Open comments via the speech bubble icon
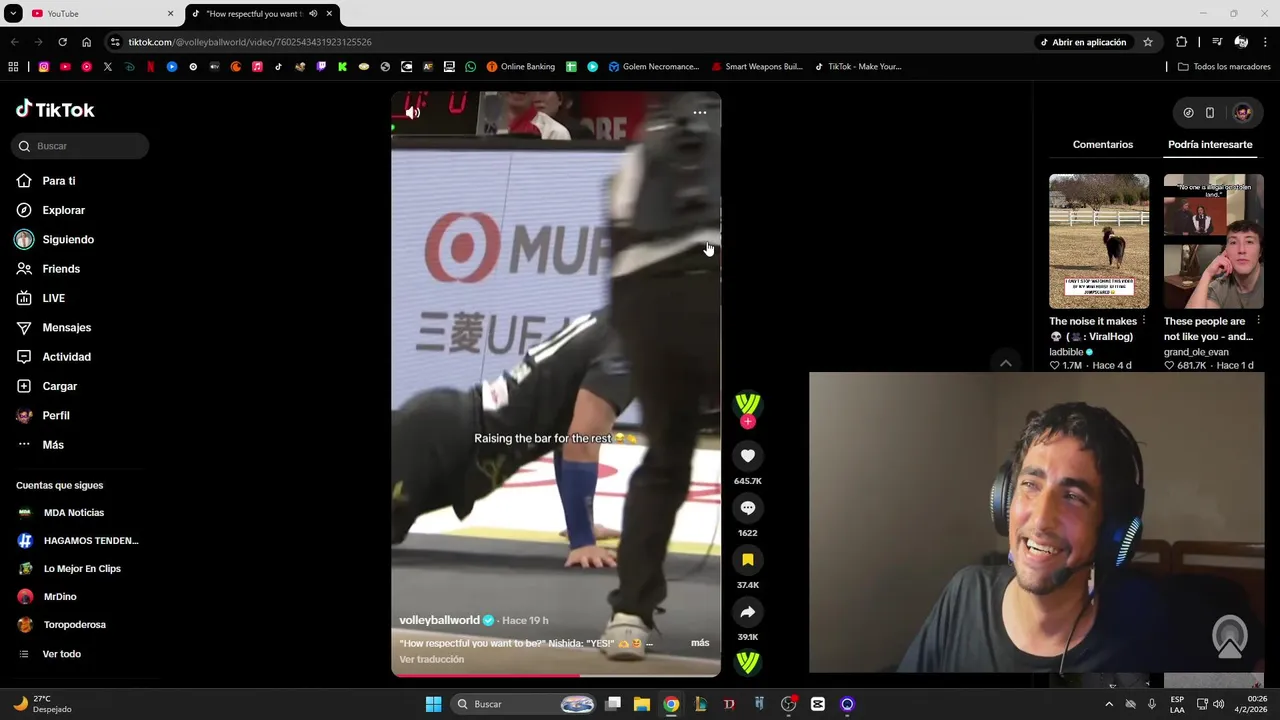 [747, 508]
